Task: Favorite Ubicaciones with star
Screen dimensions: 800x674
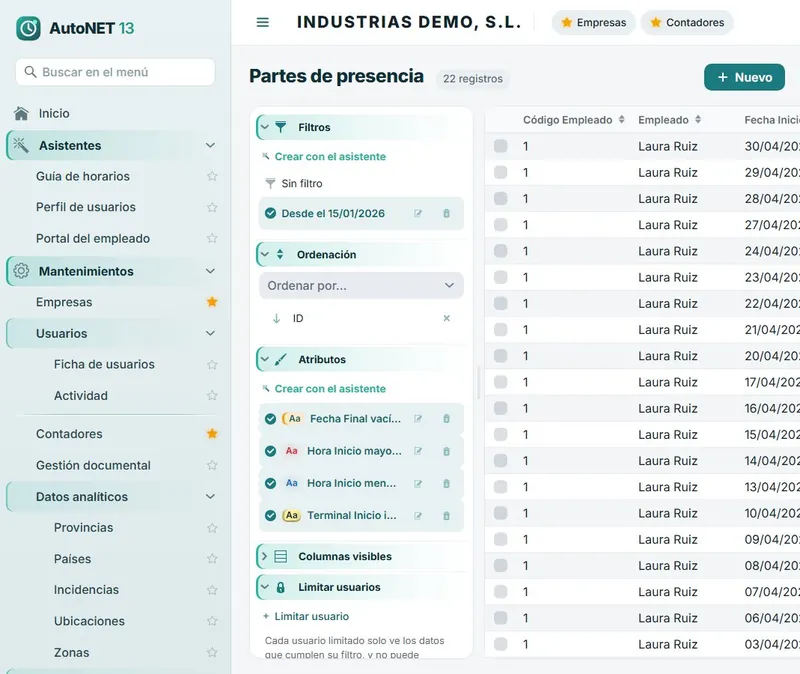Action: (212, 621)
